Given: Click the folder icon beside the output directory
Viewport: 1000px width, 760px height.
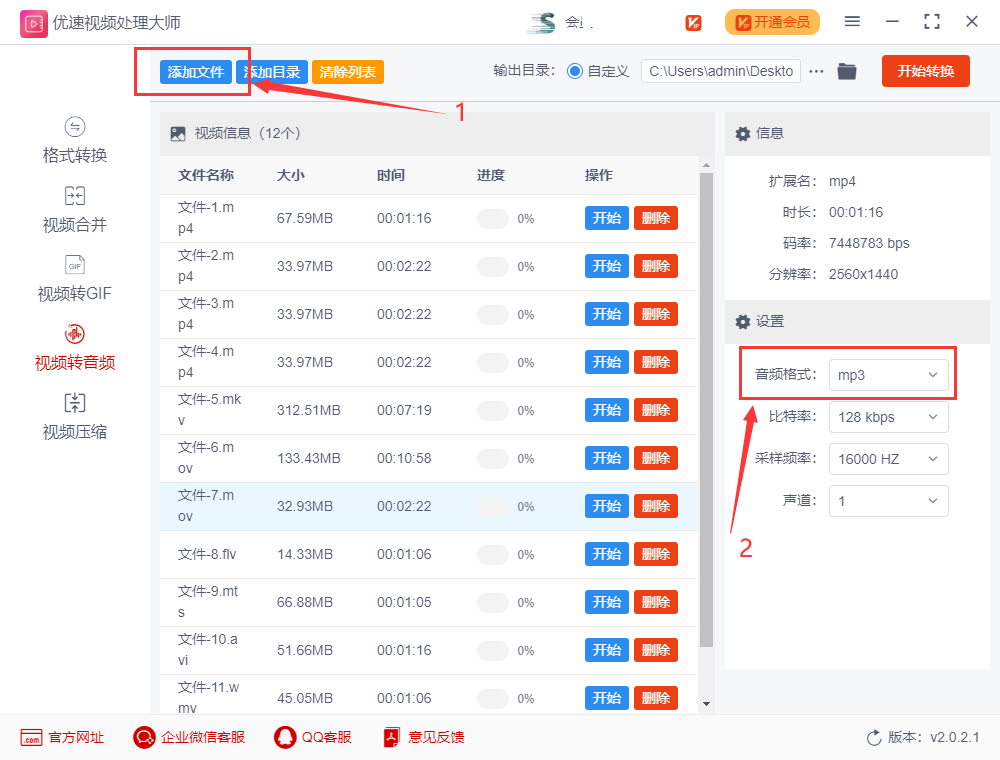Looking at the screenshot, I should [847, 71].
